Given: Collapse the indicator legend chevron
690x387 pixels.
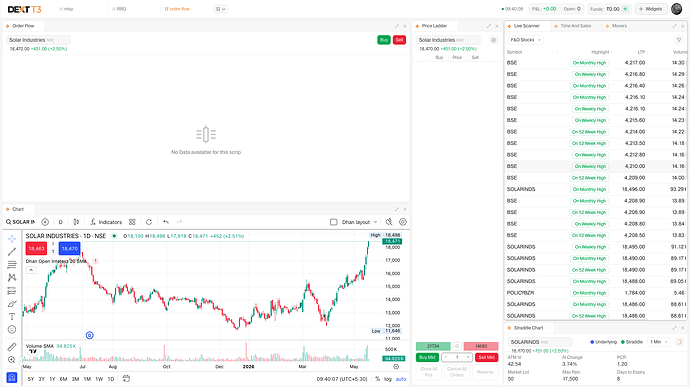Looking at the screenshot, I should point(31,270).
